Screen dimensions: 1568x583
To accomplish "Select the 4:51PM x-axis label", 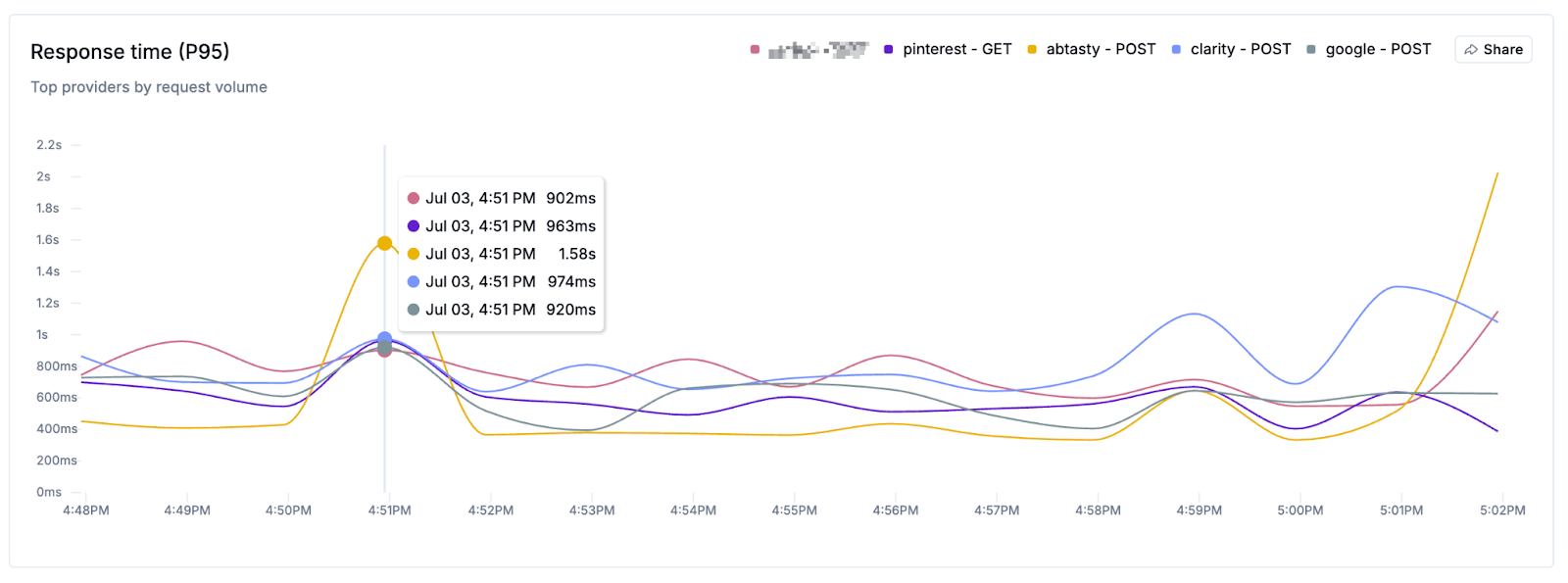I will [x=389, y=510].
